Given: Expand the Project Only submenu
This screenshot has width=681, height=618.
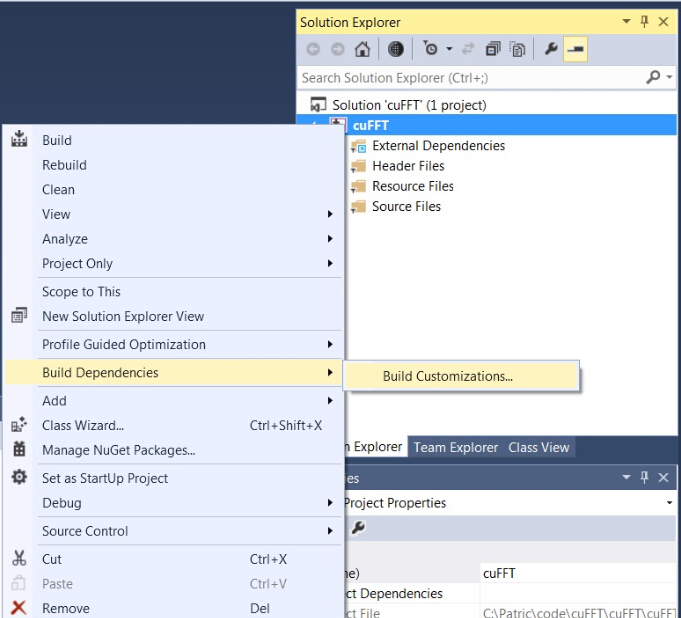Looking at the screenshot, I should click(x=174, y=264).
